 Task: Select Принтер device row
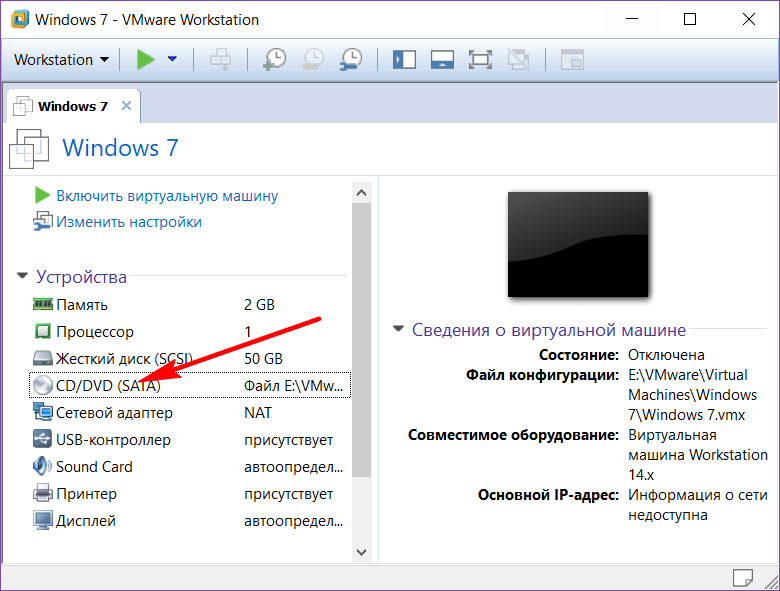coord(190,493)
